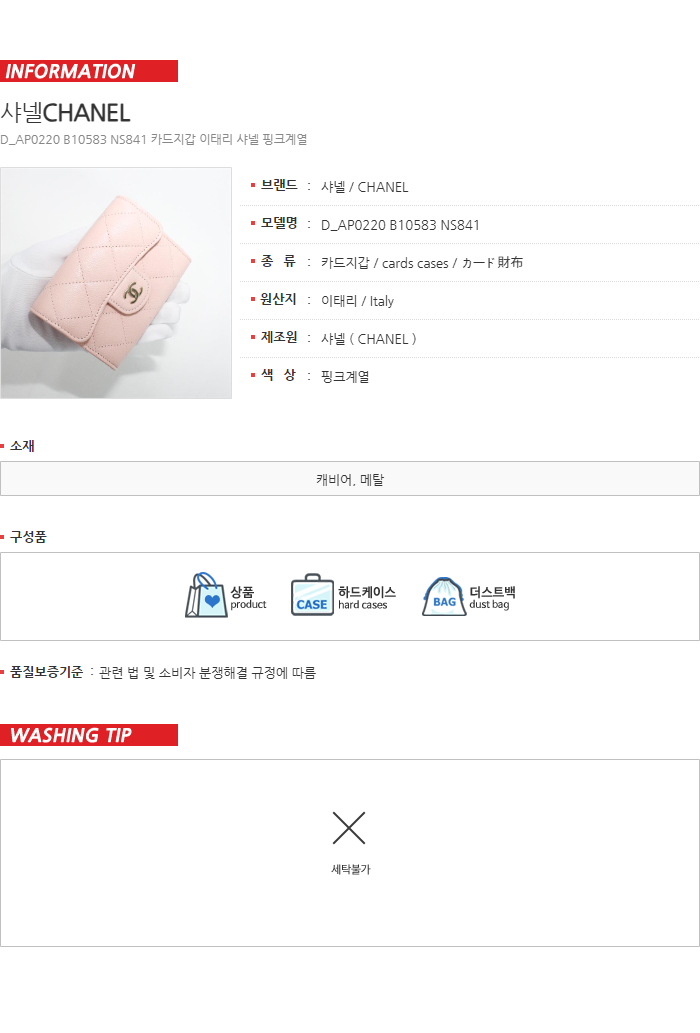Viewport: 700px width, 1033px height.
Task: Click the 하드케이스 hard cases label
Action: pos(367,598)
